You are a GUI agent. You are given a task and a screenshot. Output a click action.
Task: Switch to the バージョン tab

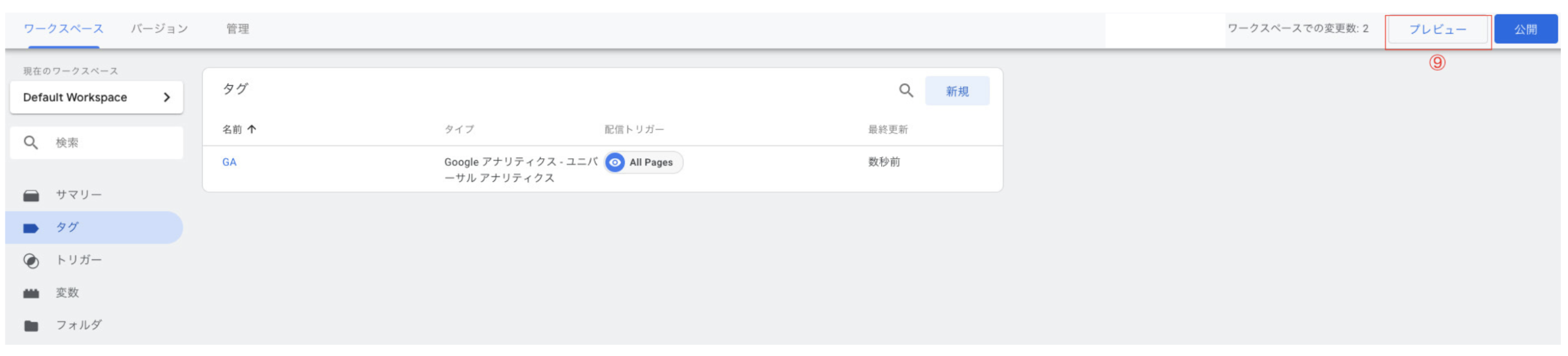[x=159, y=29]
